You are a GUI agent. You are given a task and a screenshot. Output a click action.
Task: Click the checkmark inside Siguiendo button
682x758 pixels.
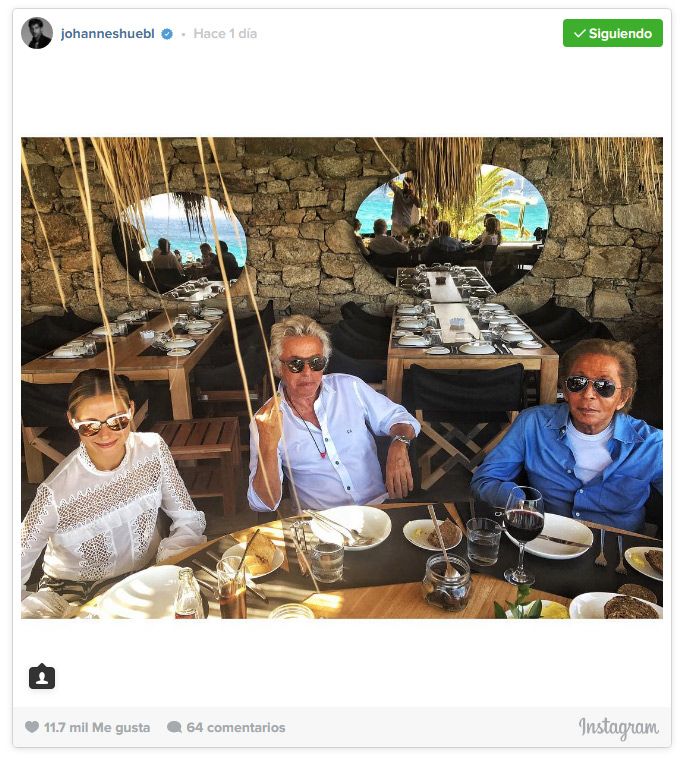click(x=580, y=33)
